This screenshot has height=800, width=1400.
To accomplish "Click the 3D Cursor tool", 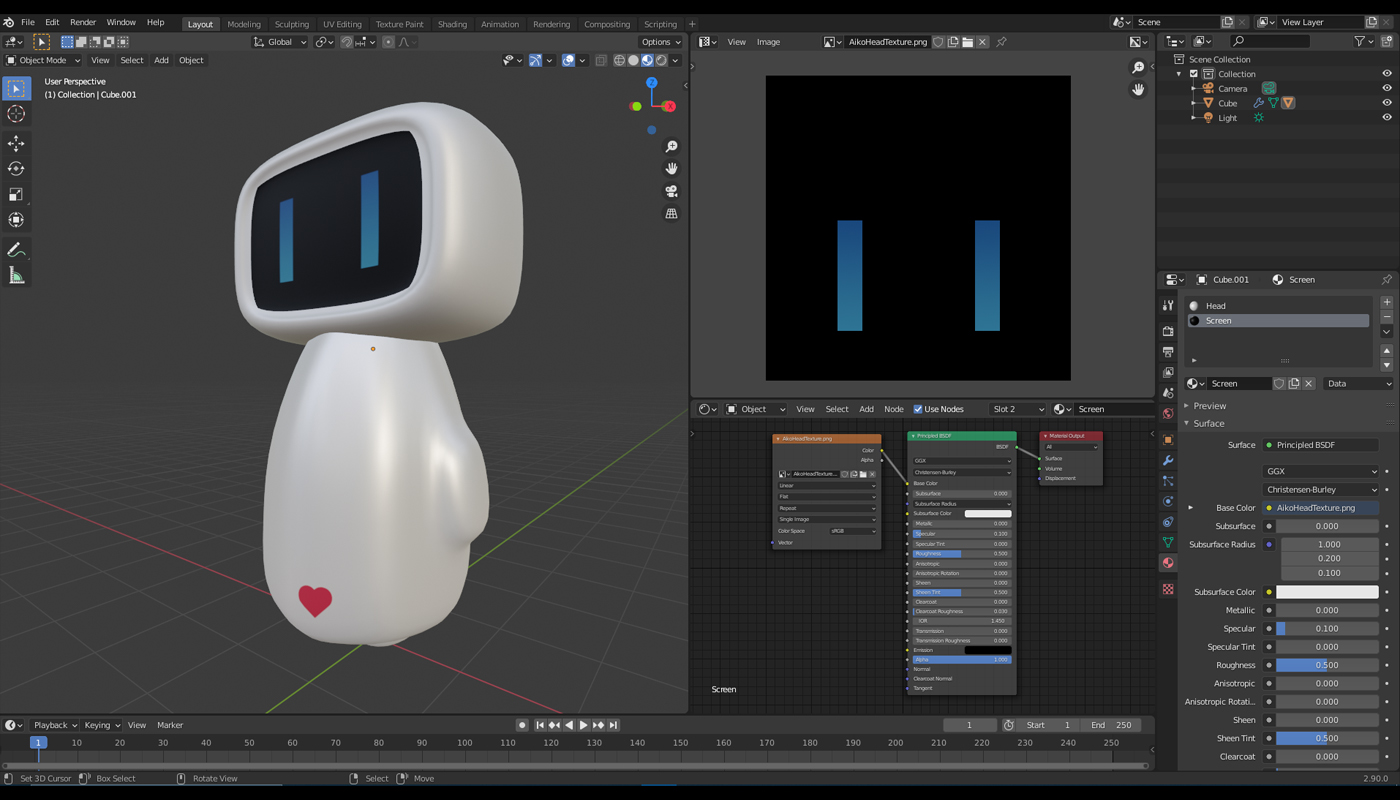I will pyautogui.click(x=16, y=114).
